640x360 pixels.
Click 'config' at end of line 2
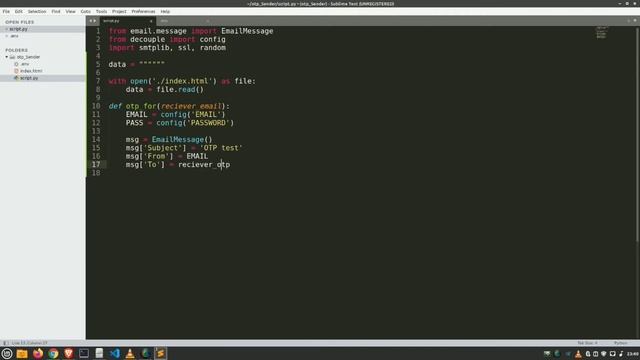pyautogui.click(x=212, y=40)
